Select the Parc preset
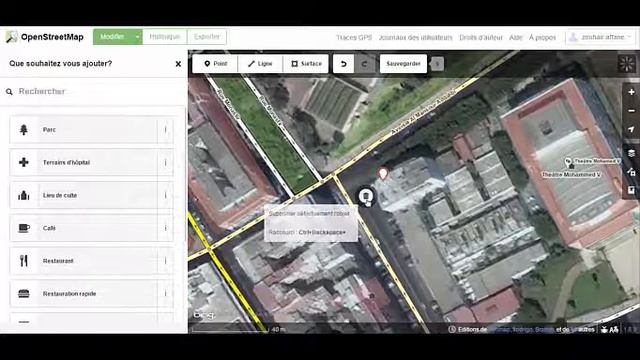 83,130
